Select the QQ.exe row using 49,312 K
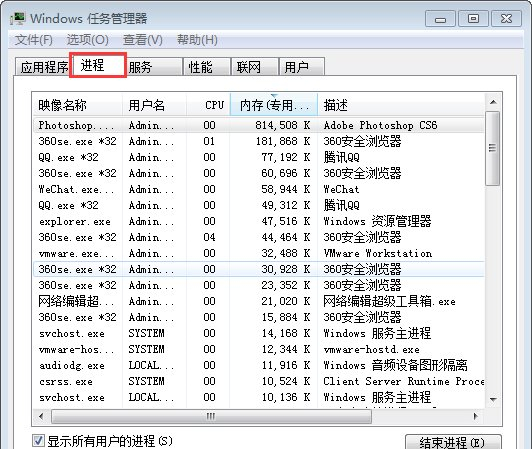The image size is (532, 449). coord(259,205)
